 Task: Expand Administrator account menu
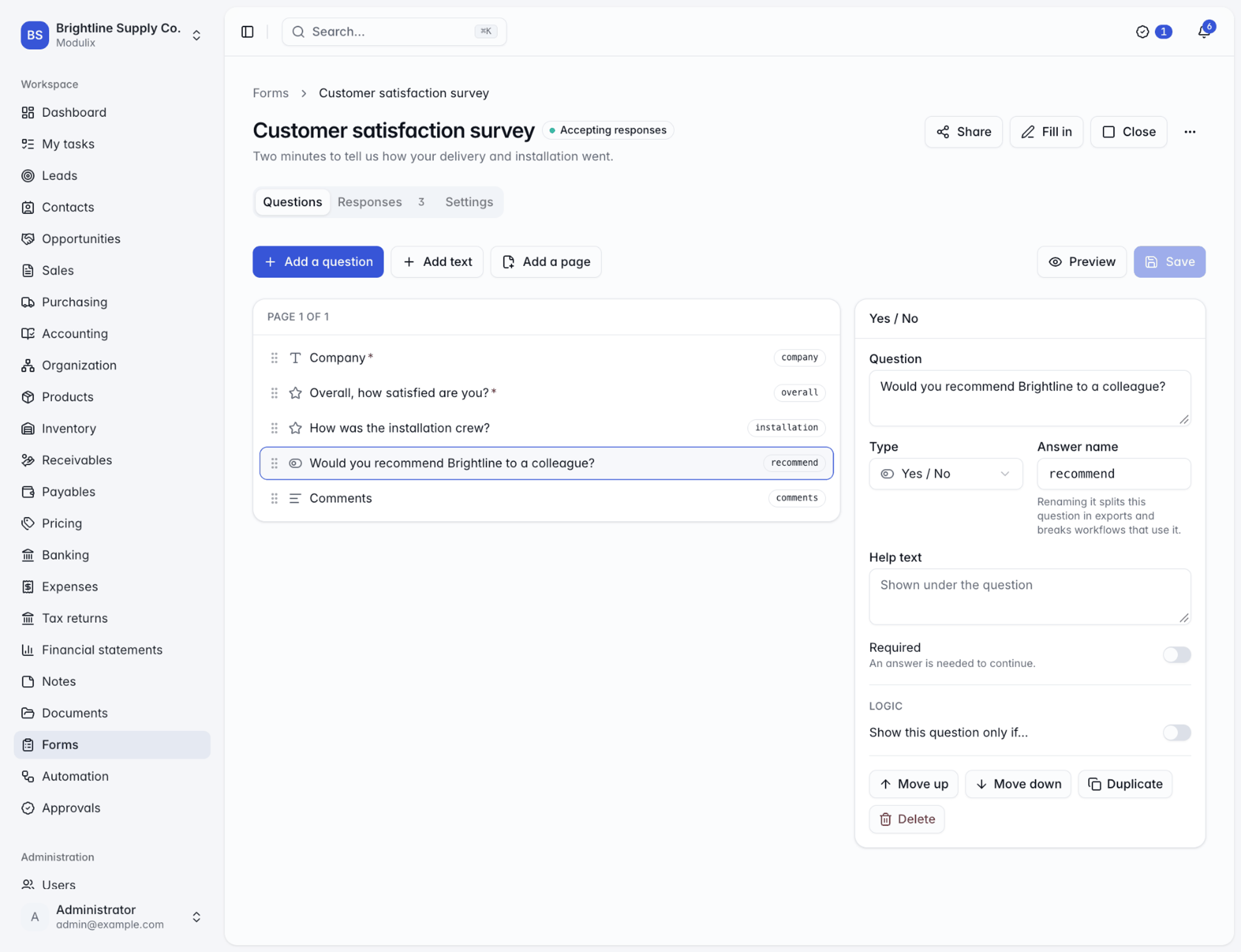[112, 917]
